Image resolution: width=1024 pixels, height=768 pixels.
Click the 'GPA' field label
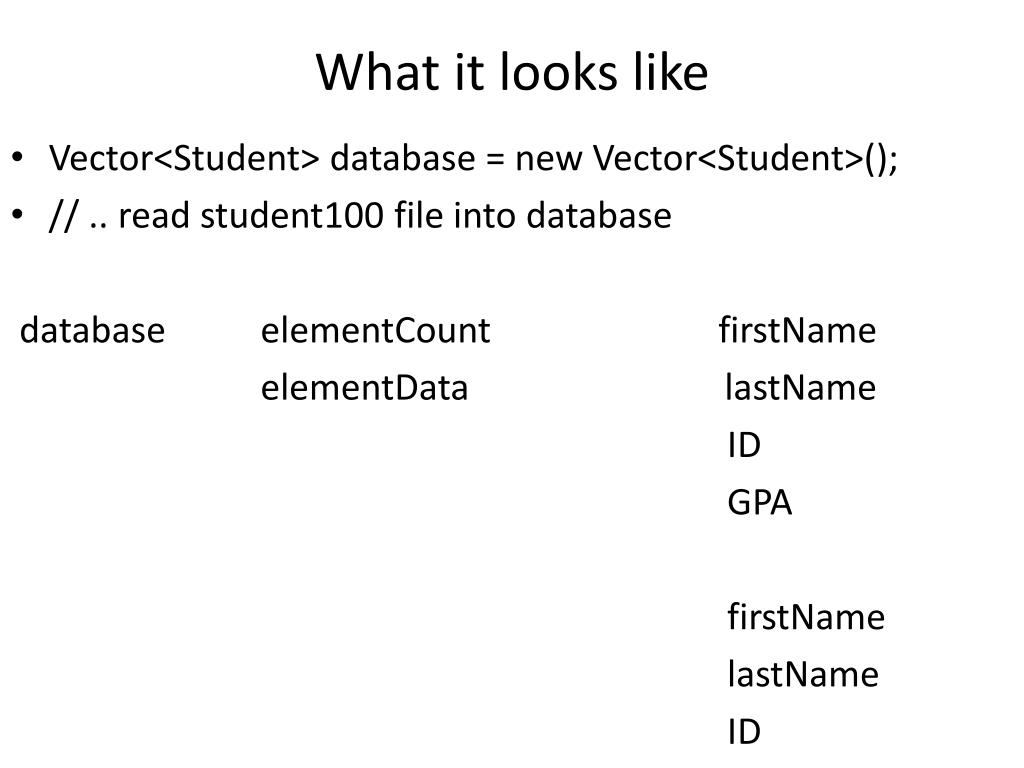760,503
